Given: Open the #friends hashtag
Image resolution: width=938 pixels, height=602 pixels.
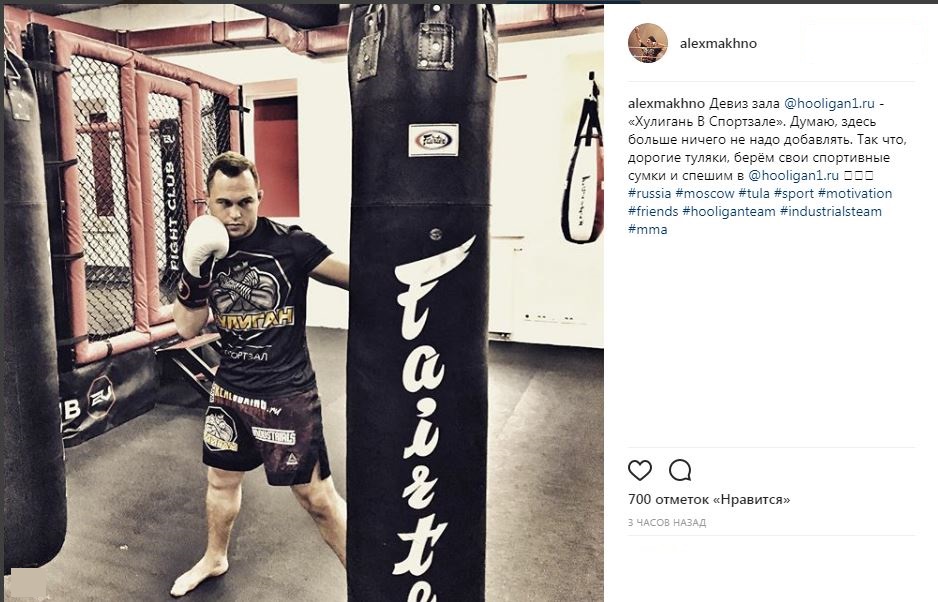Looking at the screenshot, I should click(x=653, y=211).
